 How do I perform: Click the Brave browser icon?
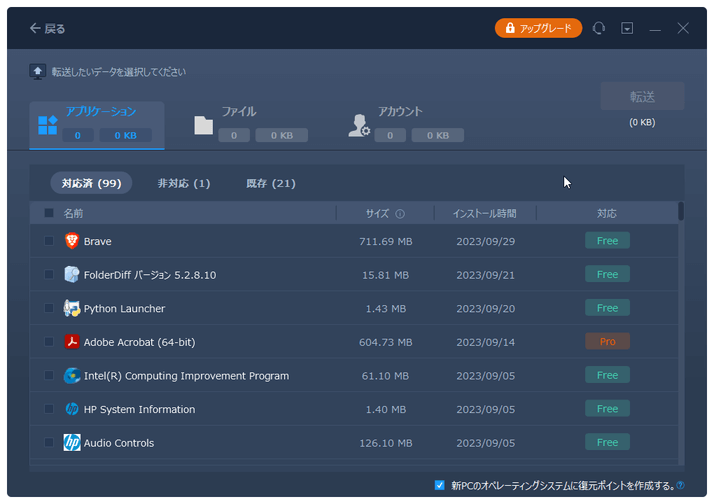pos(72,241)
